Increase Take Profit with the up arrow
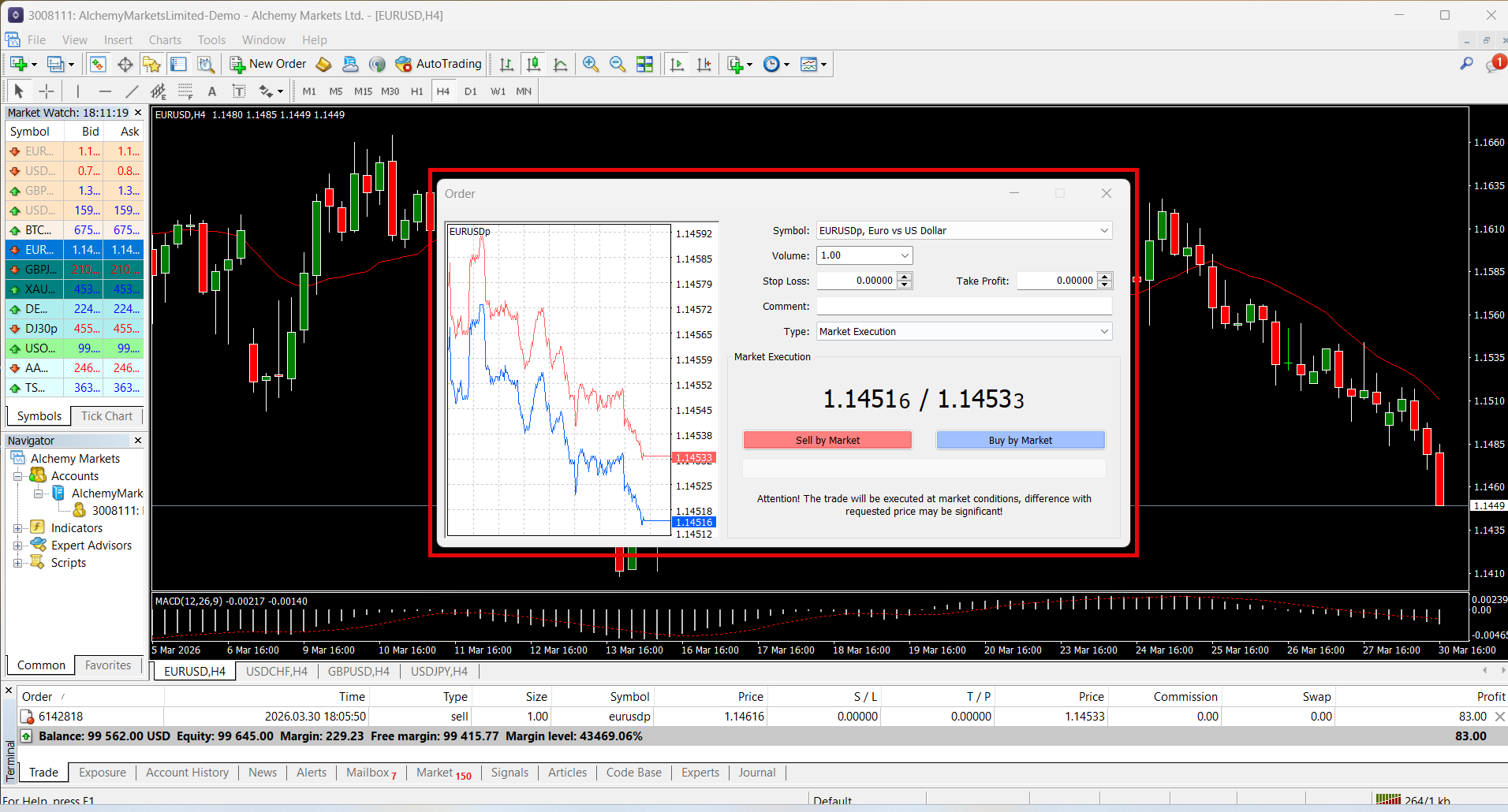This screenshot has width=1508, height=812. pyautogui.click(x=1105, y=277)
